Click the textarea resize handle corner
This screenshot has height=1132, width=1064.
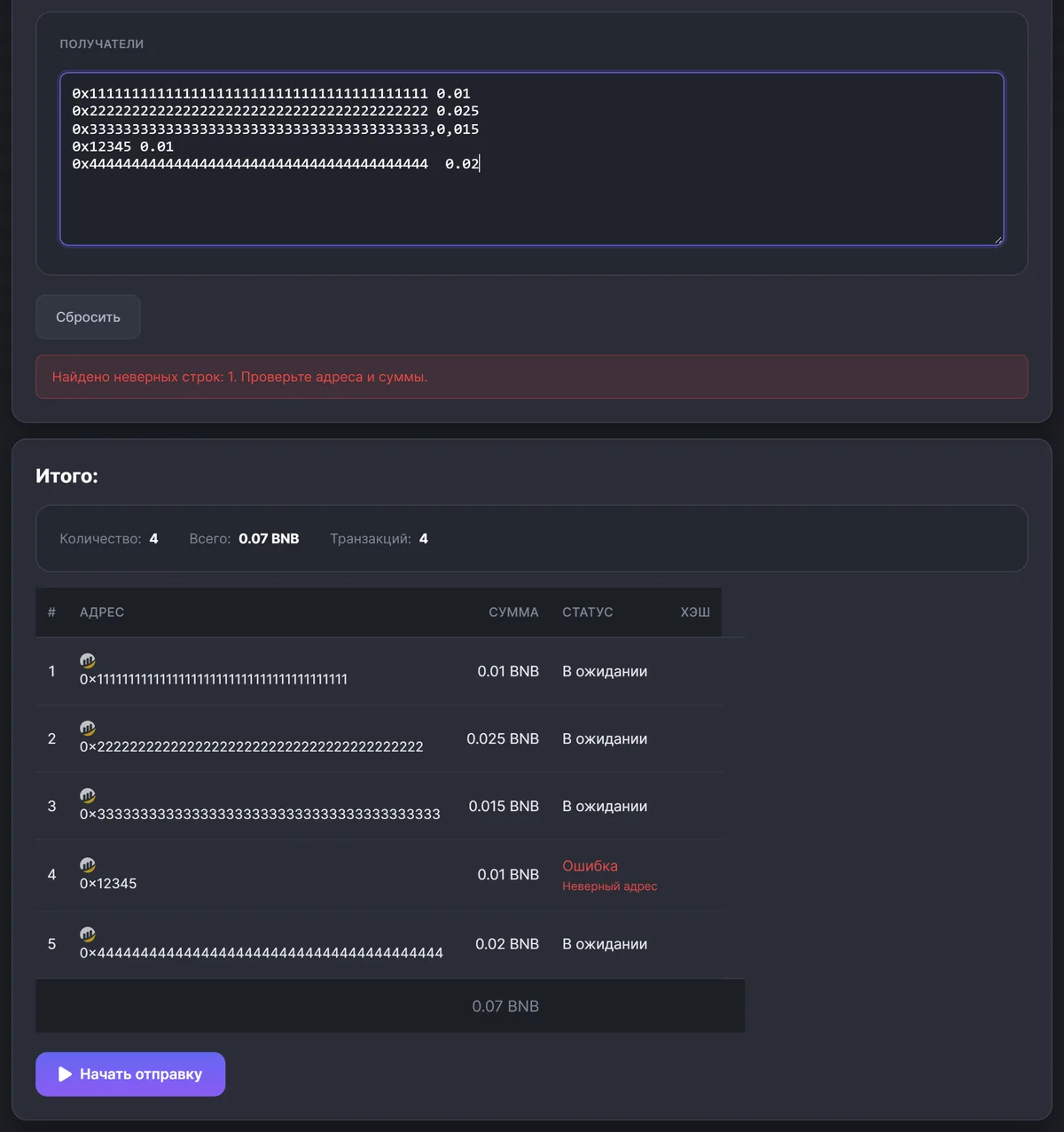(997, 239)
